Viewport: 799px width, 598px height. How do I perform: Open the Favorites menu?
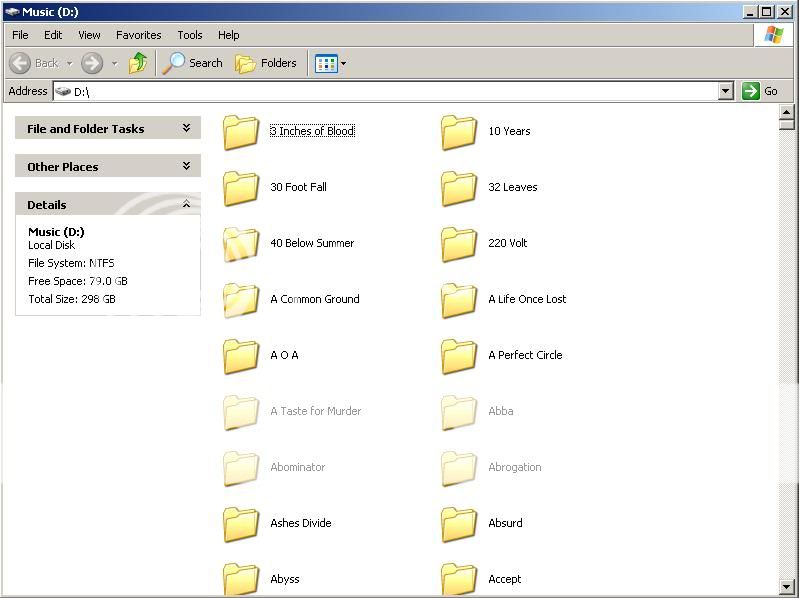139,35
